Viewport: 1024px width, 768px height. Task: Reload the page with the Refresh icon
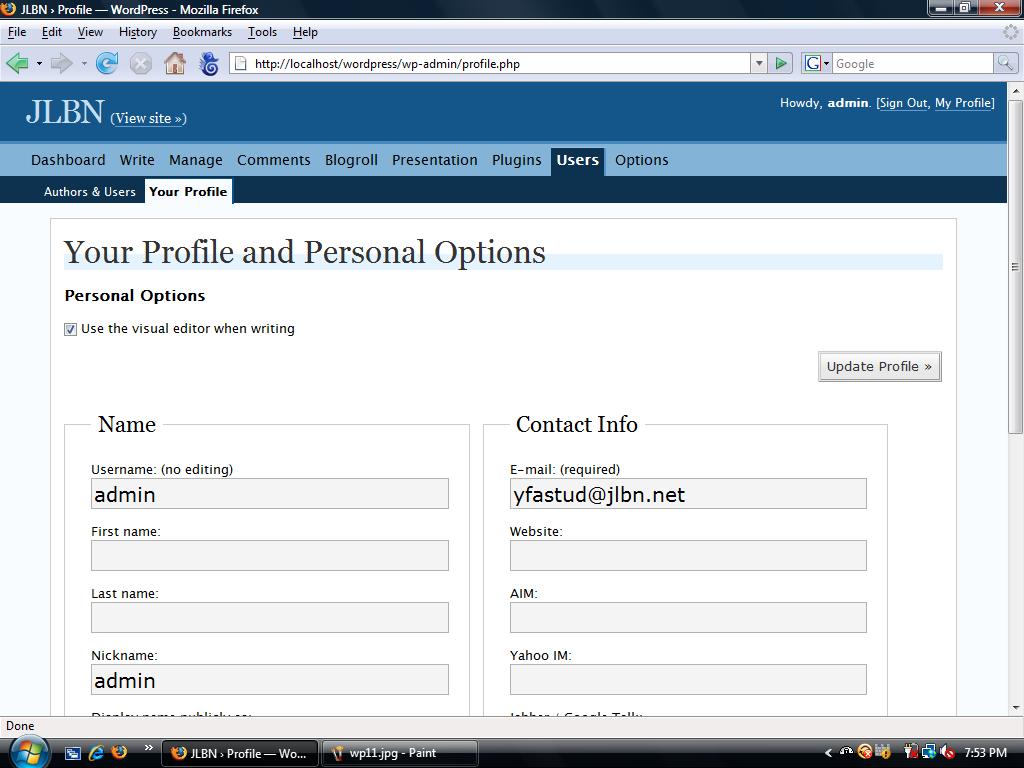pyautogui.click(x=107, y=64)
